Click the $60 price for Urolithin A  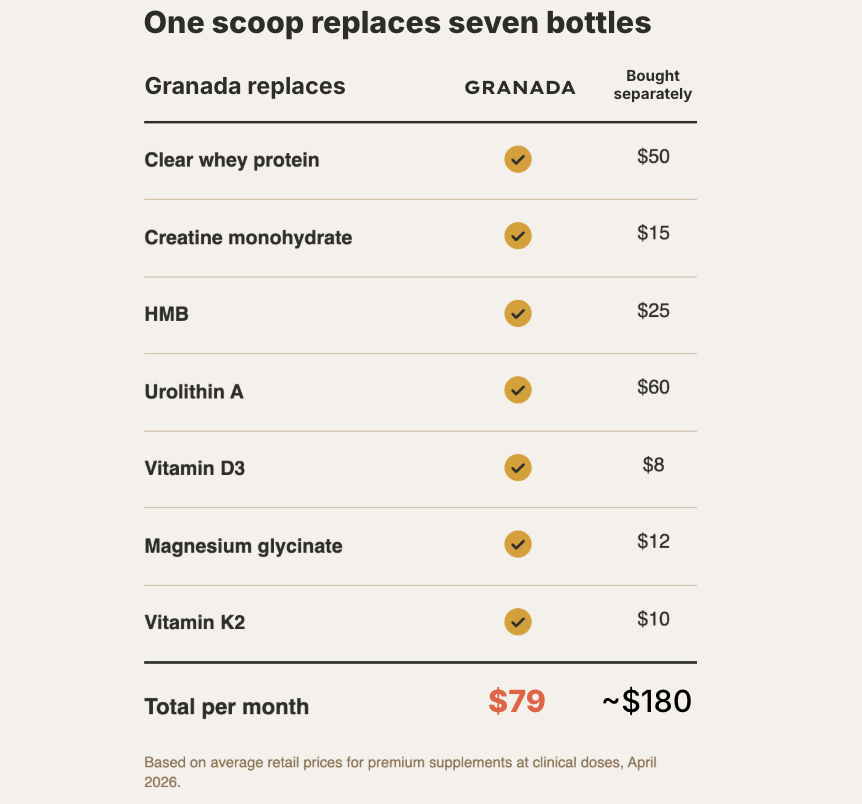[x=653, y=387]
